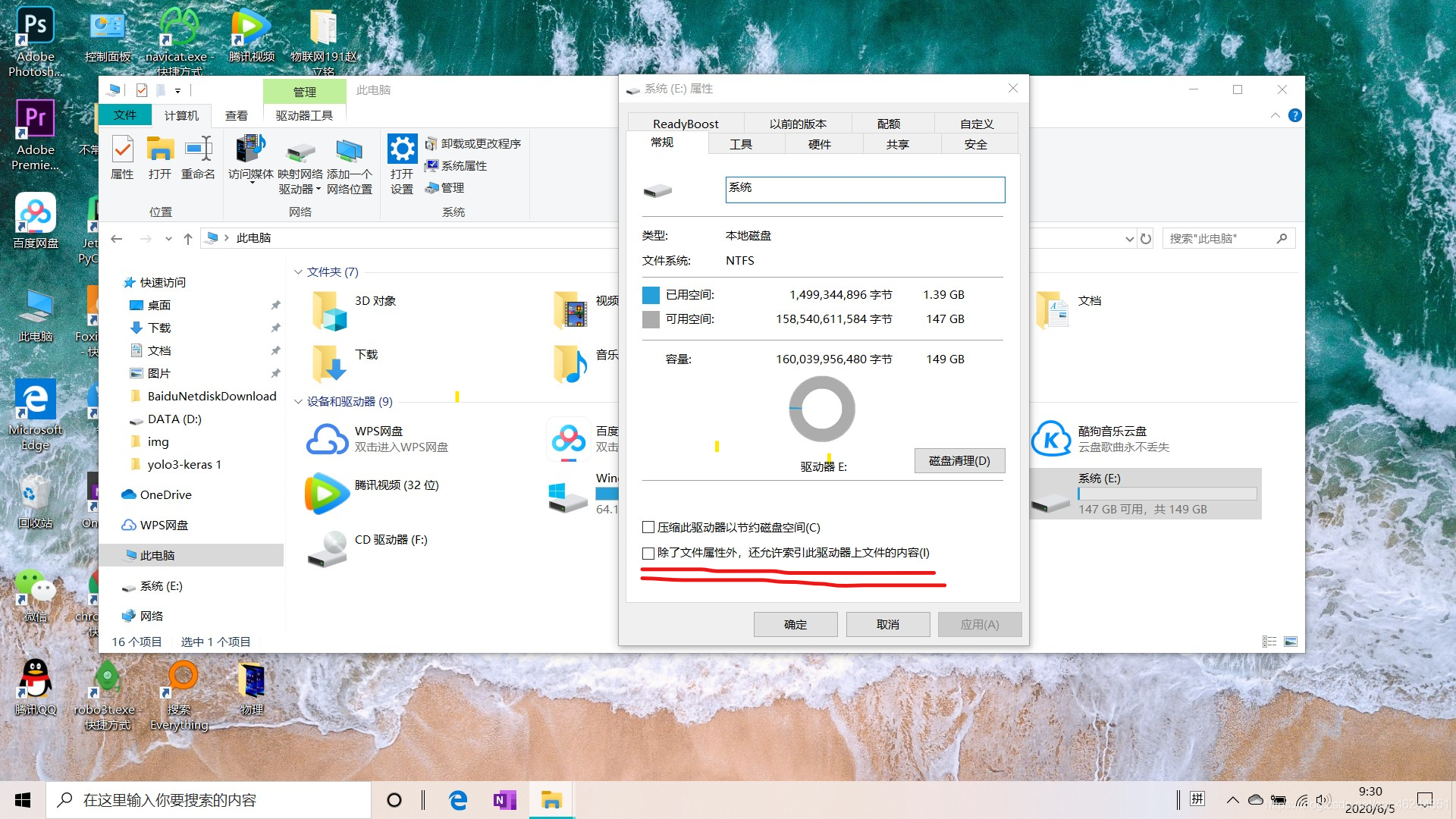Open the View (查看) ribbon tab
The image size is (1456, 819).
[x=237, y=115]
